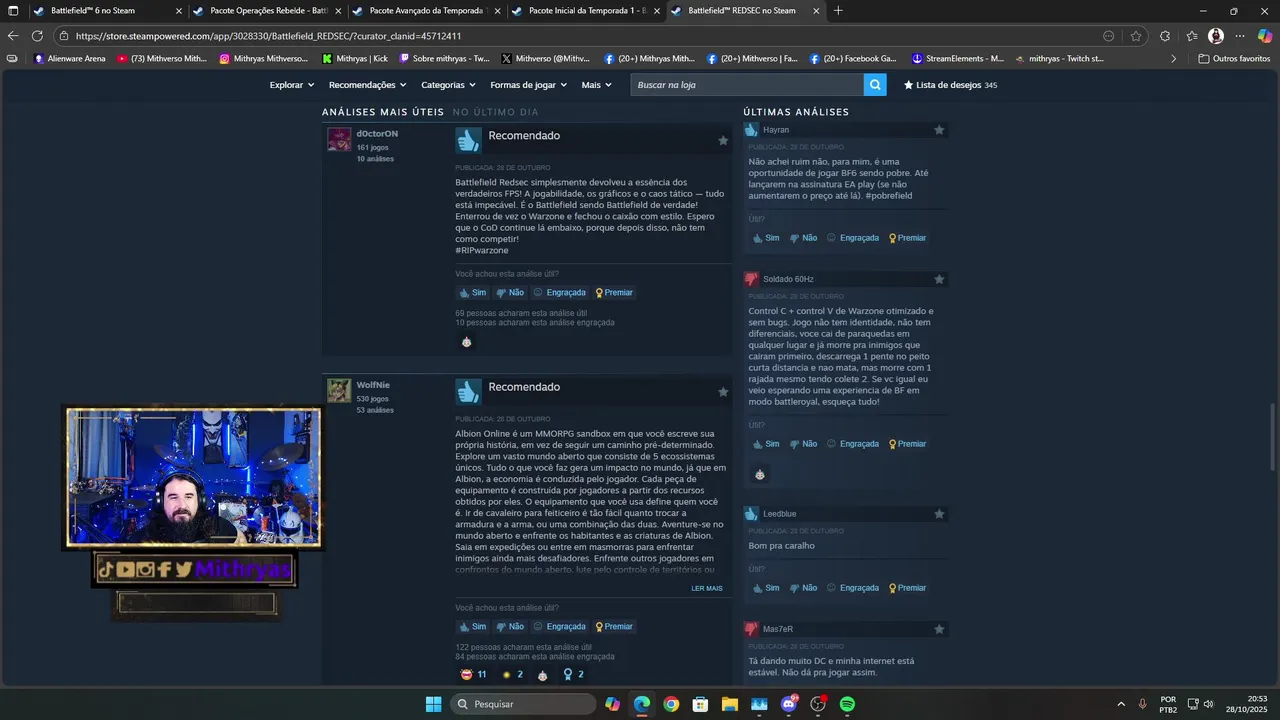Click the recommended thumbs-up icon on d0ctorON's review
The width and height of the screenshot is (1280, 720).
(x=468, y=140)
